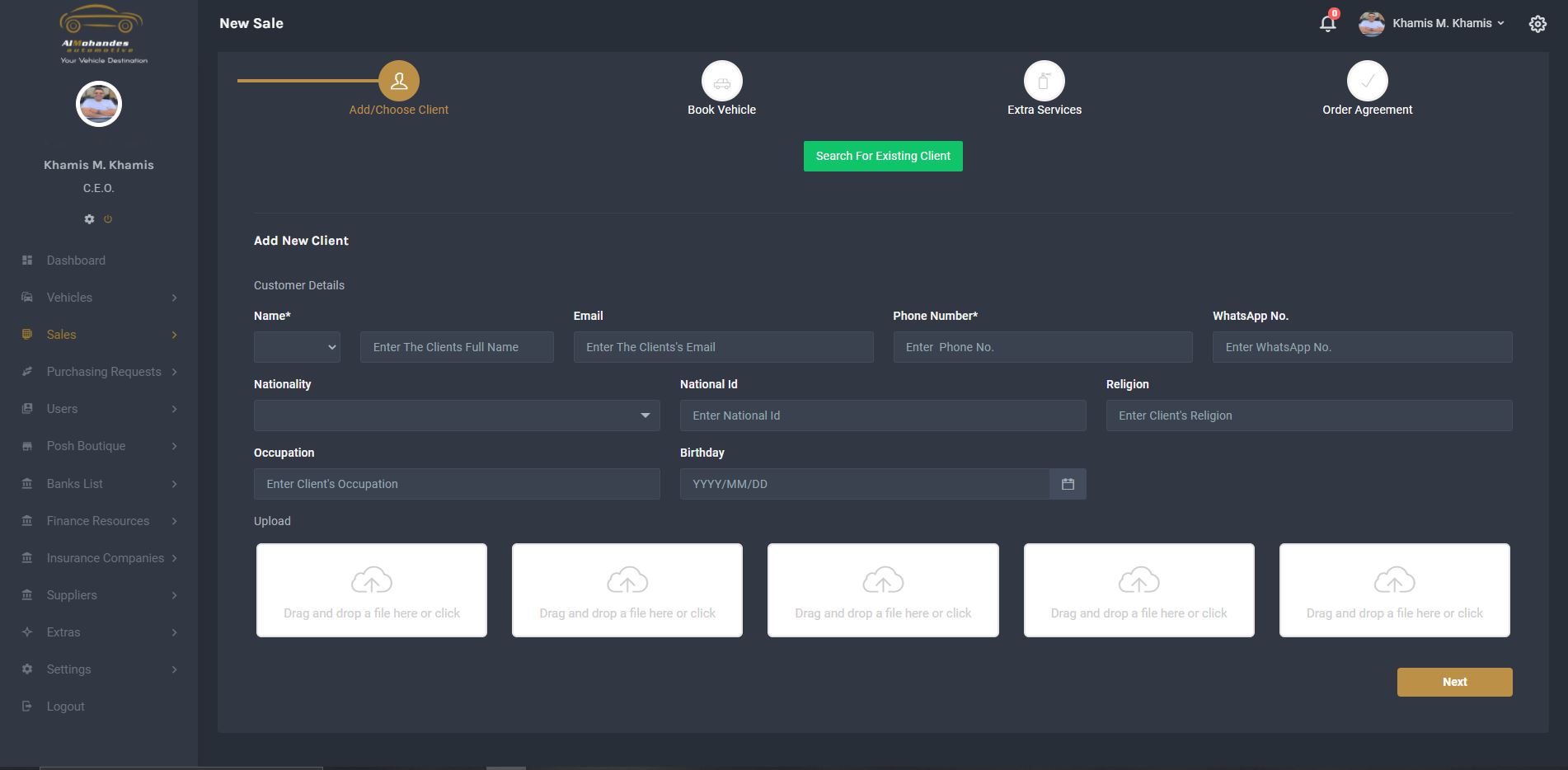The height and width of the screenshot is (770, 1568).
Task: Click the Order Agreement step label
Action: [1368, 110]
